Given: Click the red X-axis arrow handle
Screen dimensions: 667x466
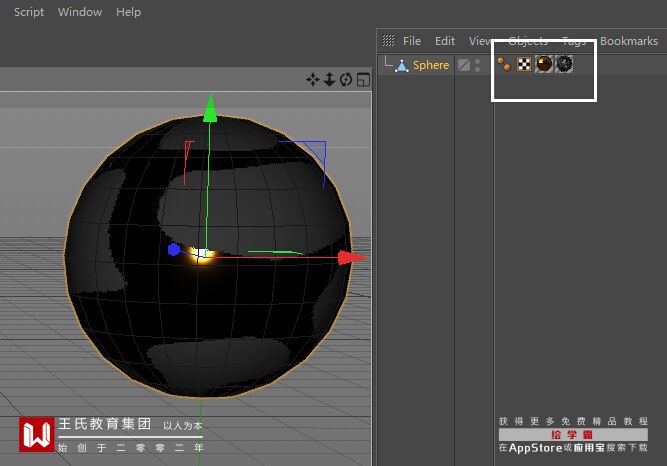Looking at the screenshot, I should pos(352,257).
